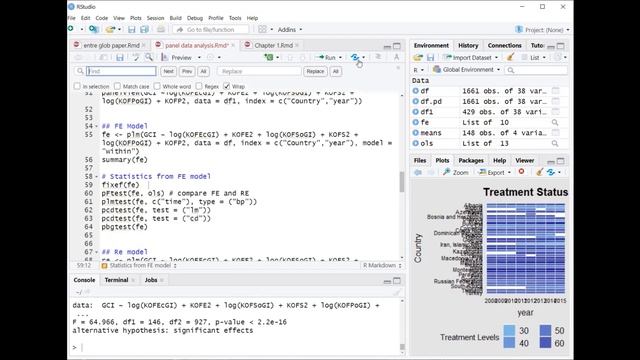This screenshot has height=360, width=640.
Task: Inspect the fe list with magnifier icon
Action: [x=555, y=122]
